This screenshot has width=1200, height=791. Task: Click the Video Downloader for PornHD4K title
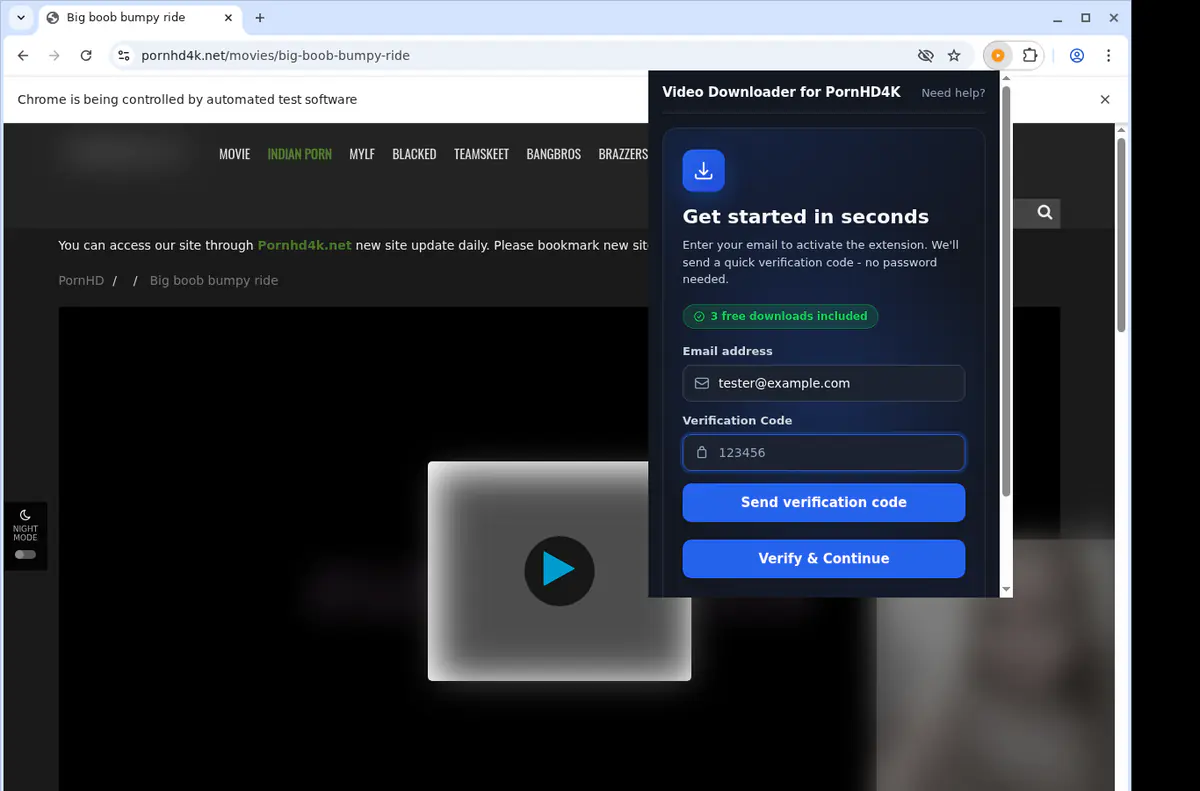tap(781, 92)
